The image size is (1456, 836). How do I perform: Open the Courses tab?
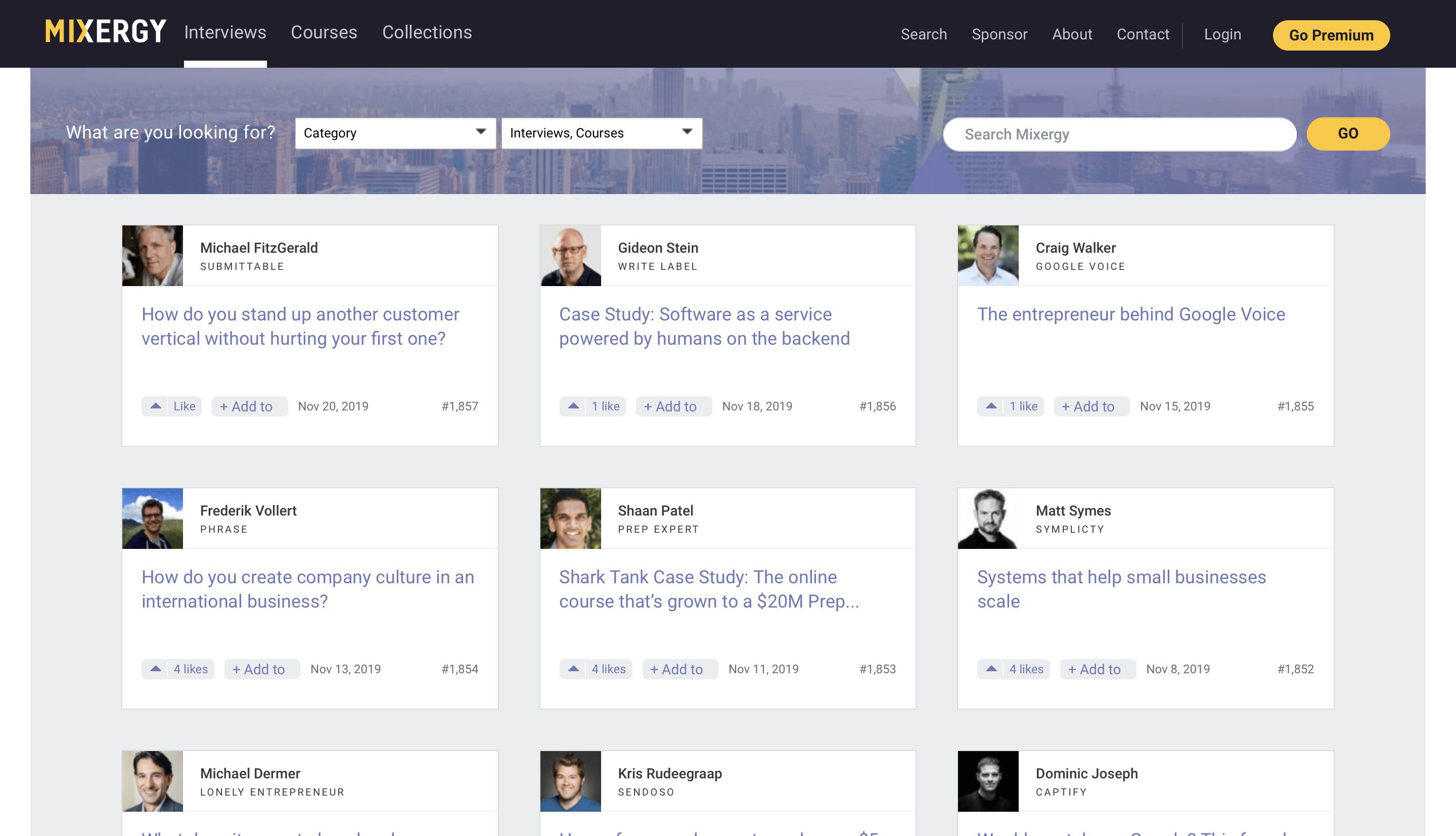point(324,33)
